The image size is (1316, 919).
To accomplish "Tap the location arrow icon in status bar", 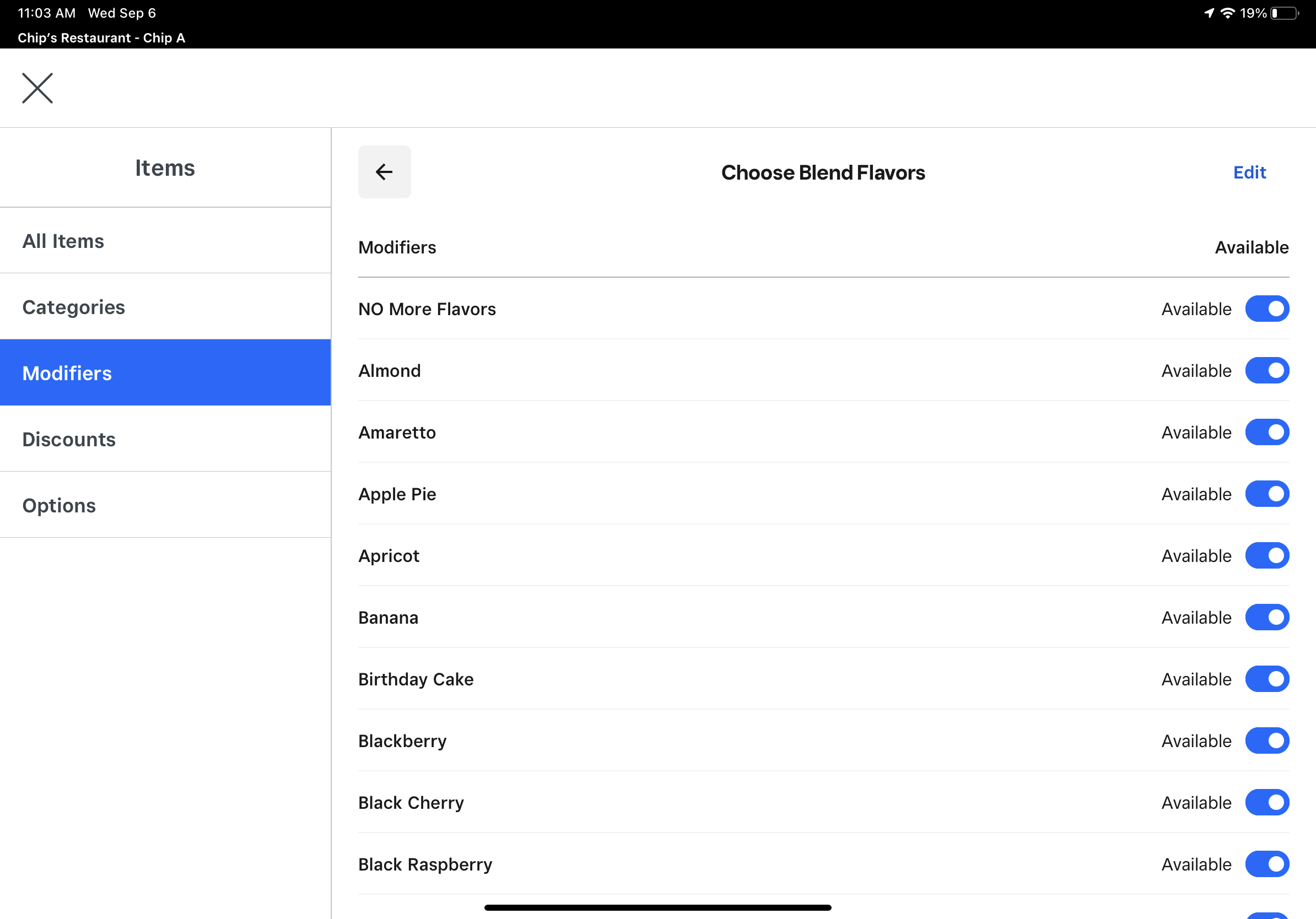I will pyautogui.click(x=1209, y=13).
